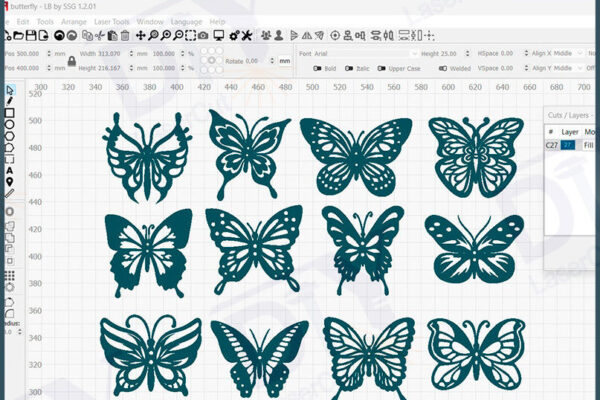This screenshot has width=600, height=400.
Task: Click the camera capture icon
Action: [203, 36]
